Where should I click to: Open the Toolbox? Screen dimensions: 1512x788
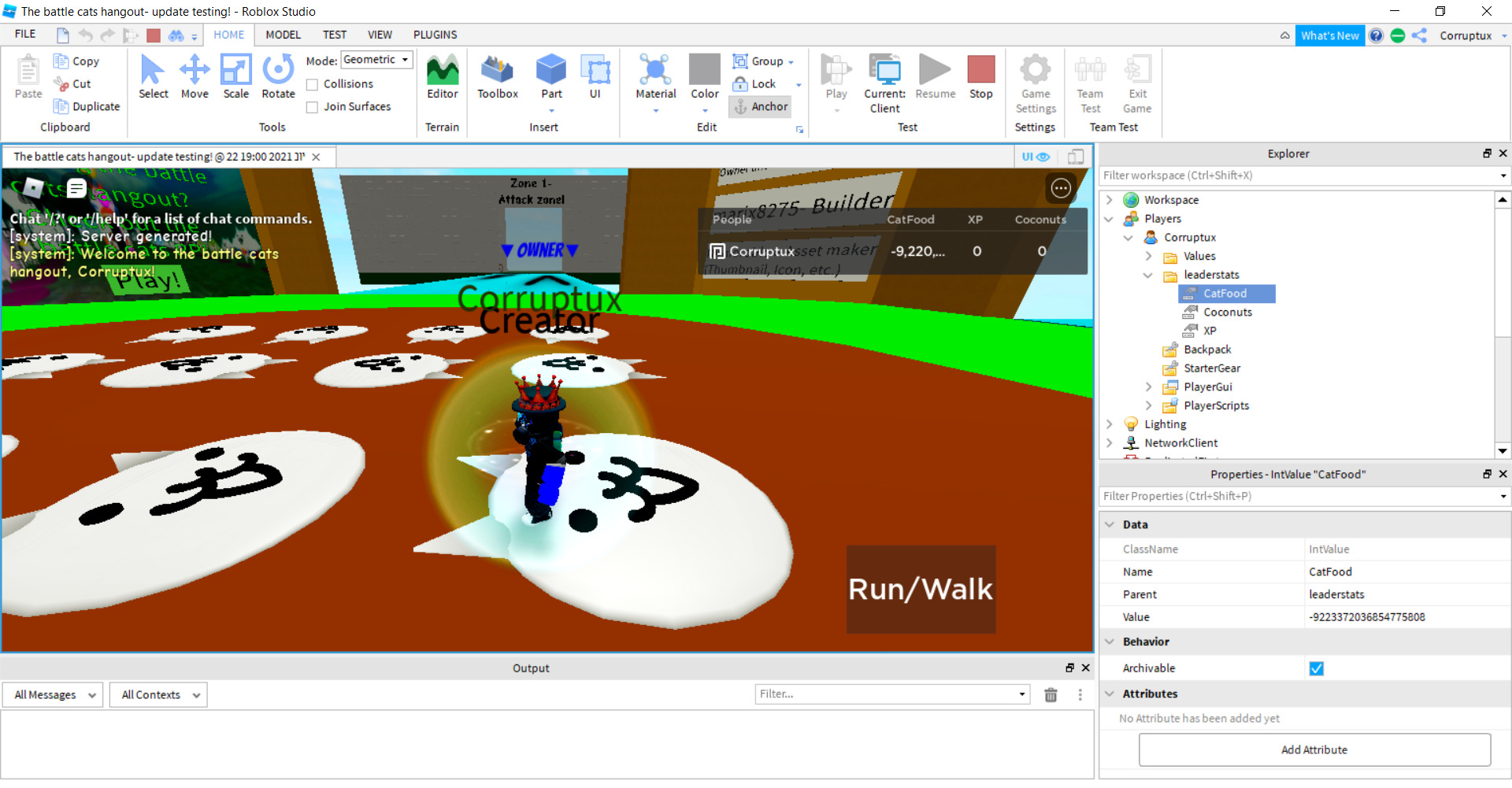[497, 76]
